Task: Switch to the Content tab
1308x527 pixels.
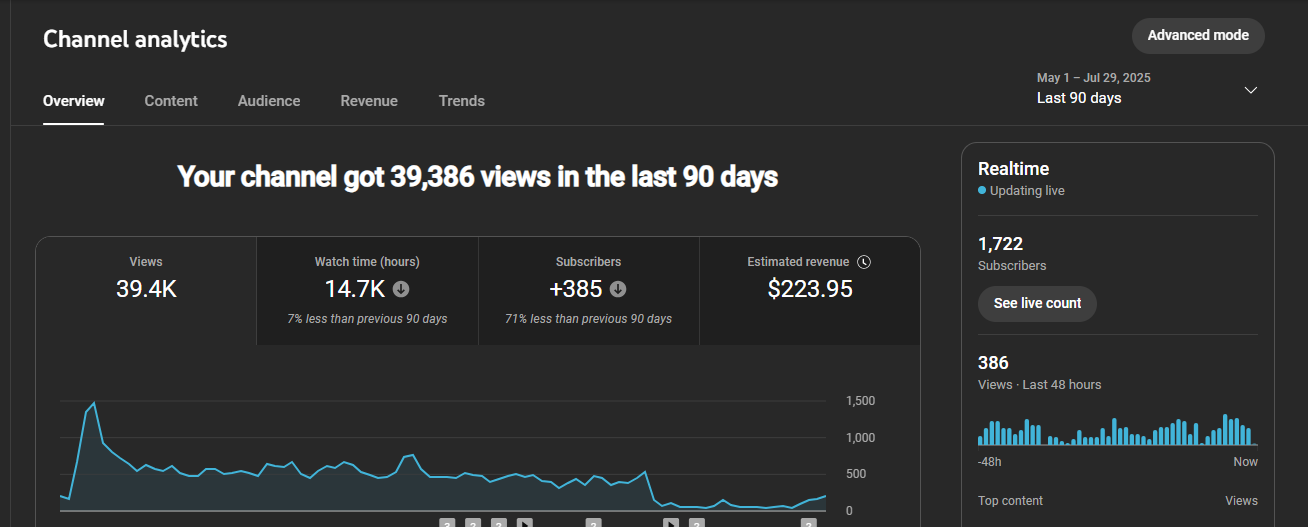Action: tap(171, 101)
